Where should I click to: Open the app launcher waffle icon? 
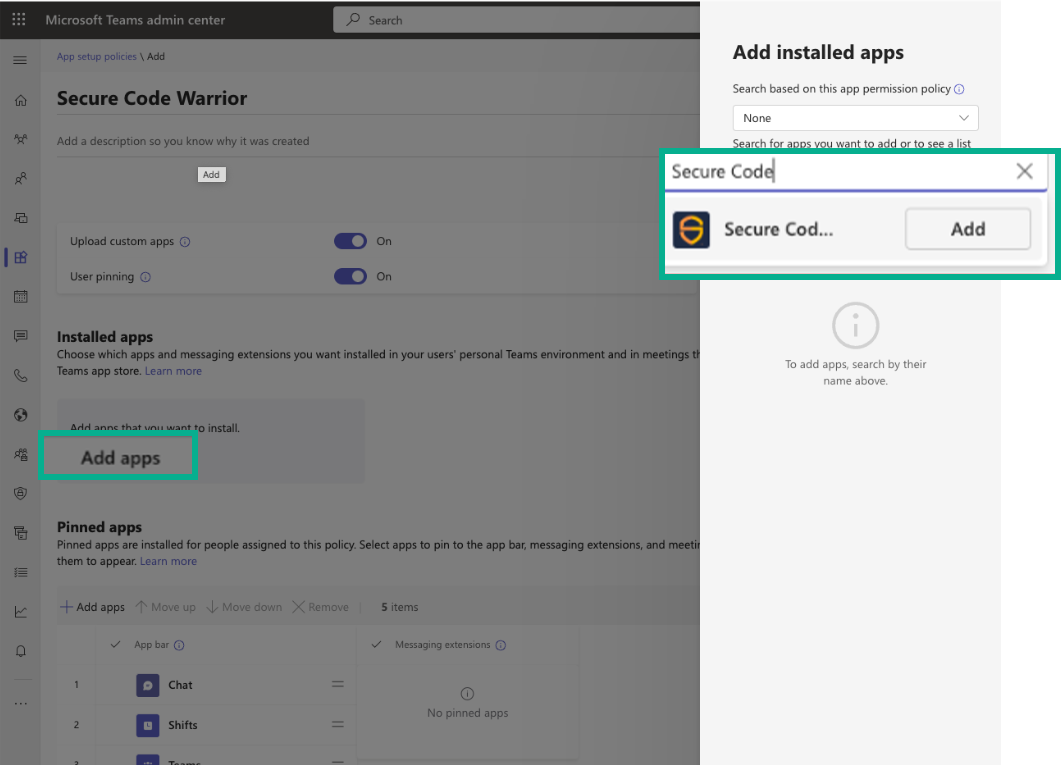tap(19, 20)
